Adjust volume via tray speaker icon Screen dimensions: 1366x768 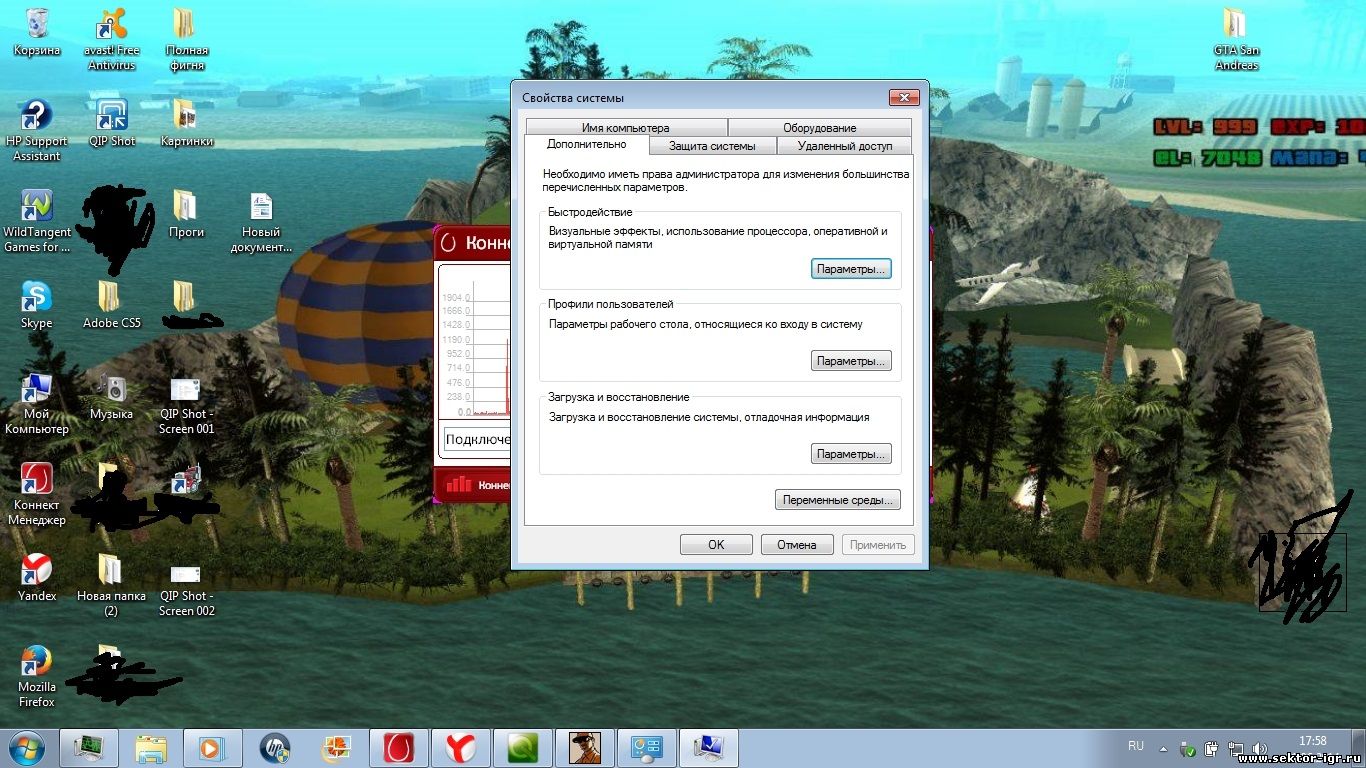[x=1259, y=748]
